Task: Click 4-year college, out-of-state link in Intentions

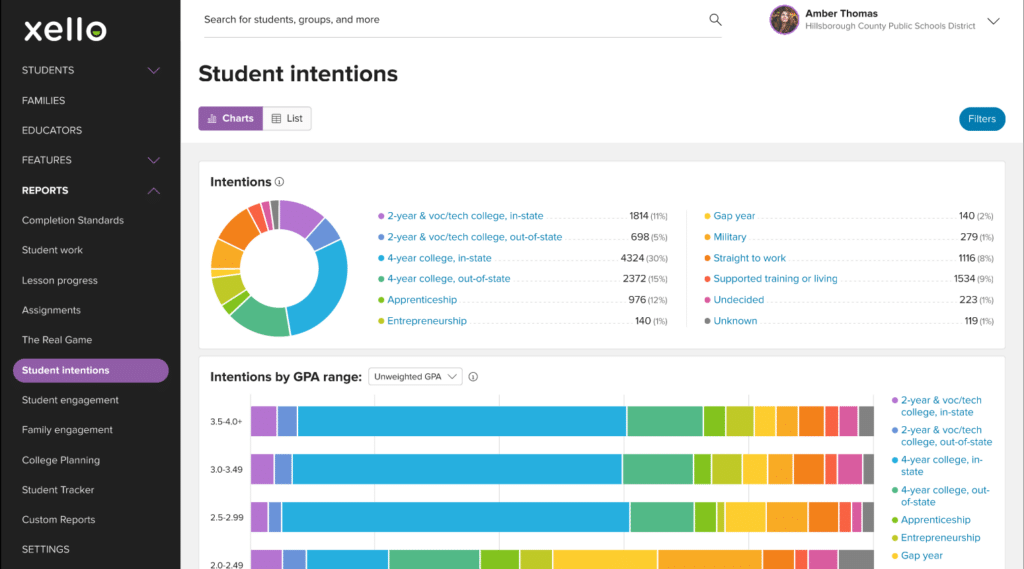Action: (x=449, y=278)
